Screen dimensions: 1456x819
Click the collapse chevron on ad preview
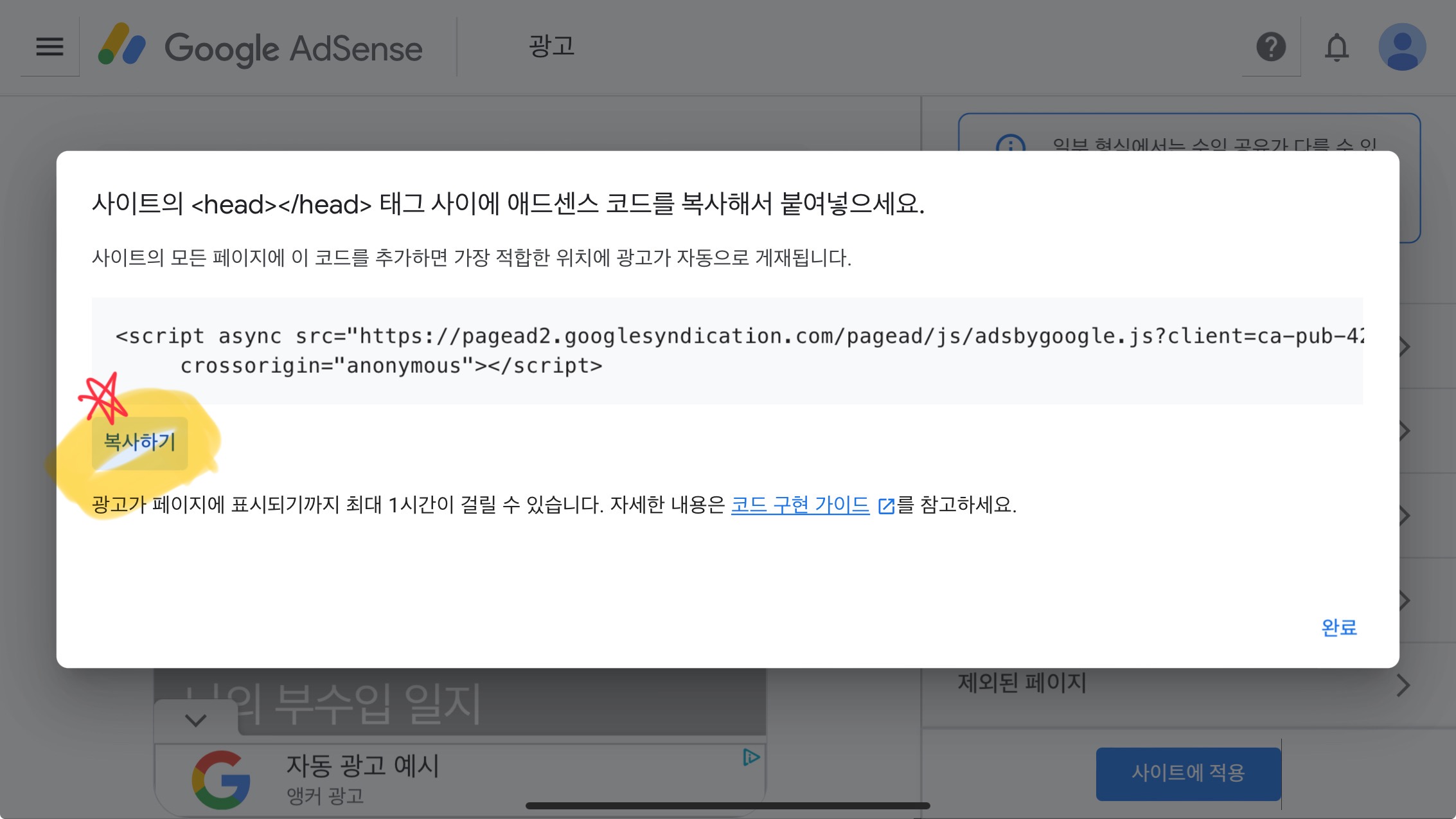click(196, 720)
